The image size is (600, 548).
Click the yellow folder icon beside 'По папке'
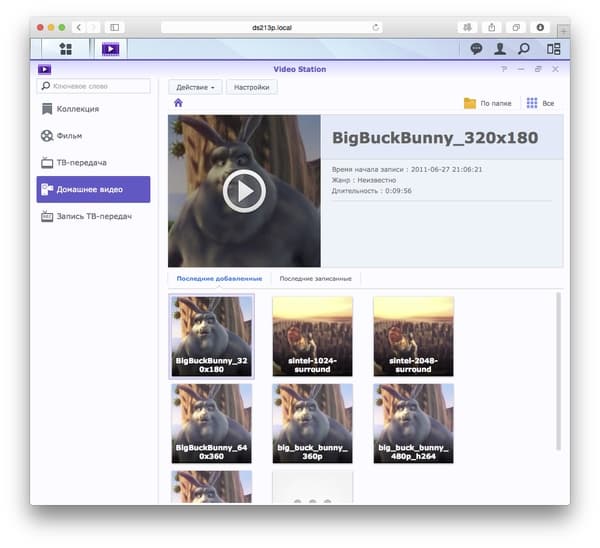tap(470, 103)
